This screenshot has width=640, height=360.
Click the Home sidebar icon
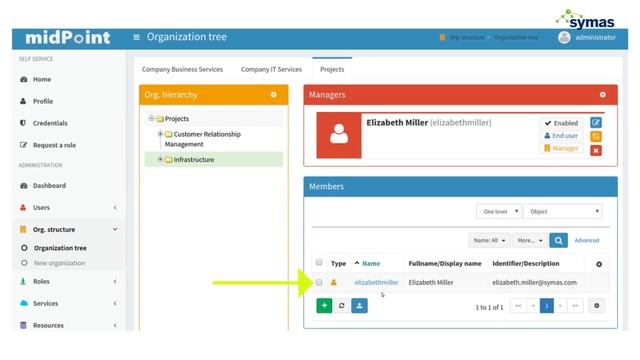click(24, 79)
